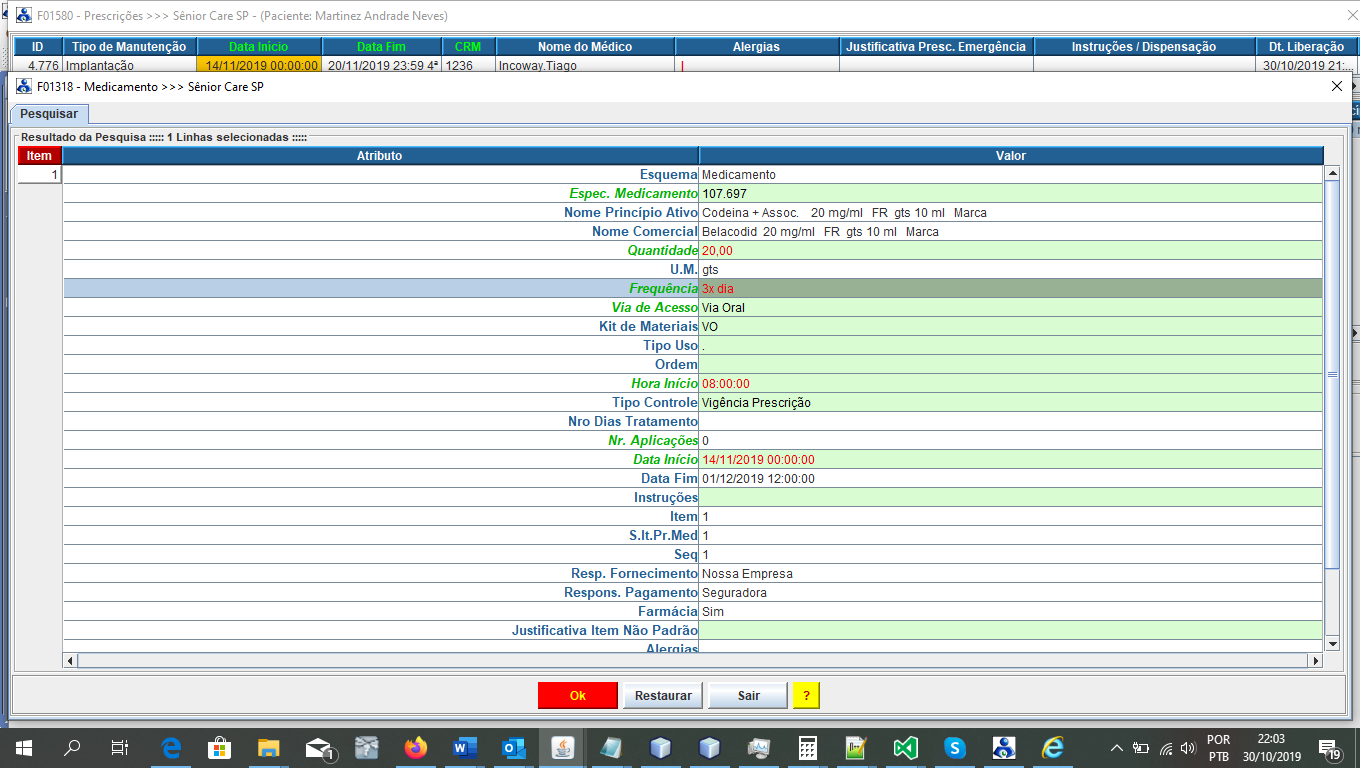Viewport: 1360px width, 768px height.
Task: Open the green Visual Studio taskbar icon
Action: tap(906, 747)
